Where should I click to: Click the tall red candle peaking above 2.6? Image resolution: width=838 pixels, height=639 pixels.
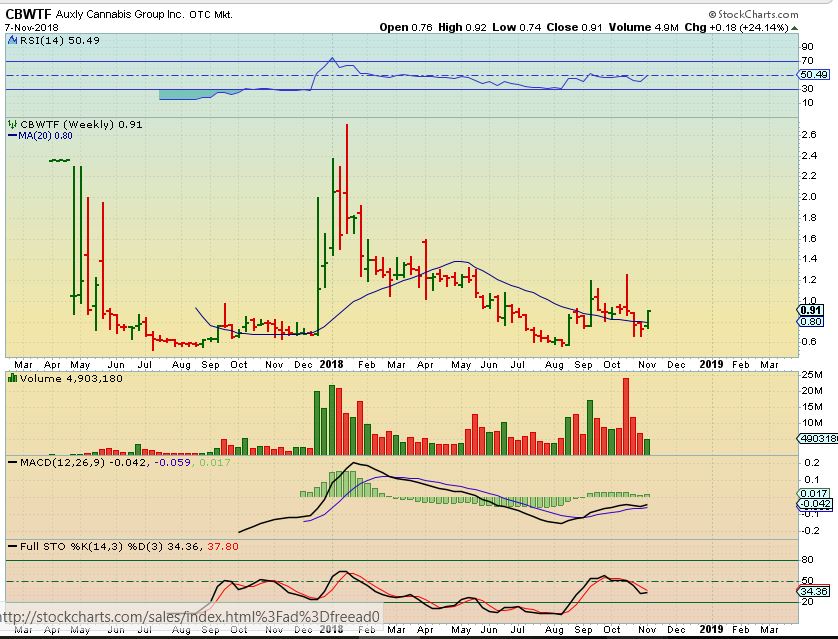(x=347, y=179)
